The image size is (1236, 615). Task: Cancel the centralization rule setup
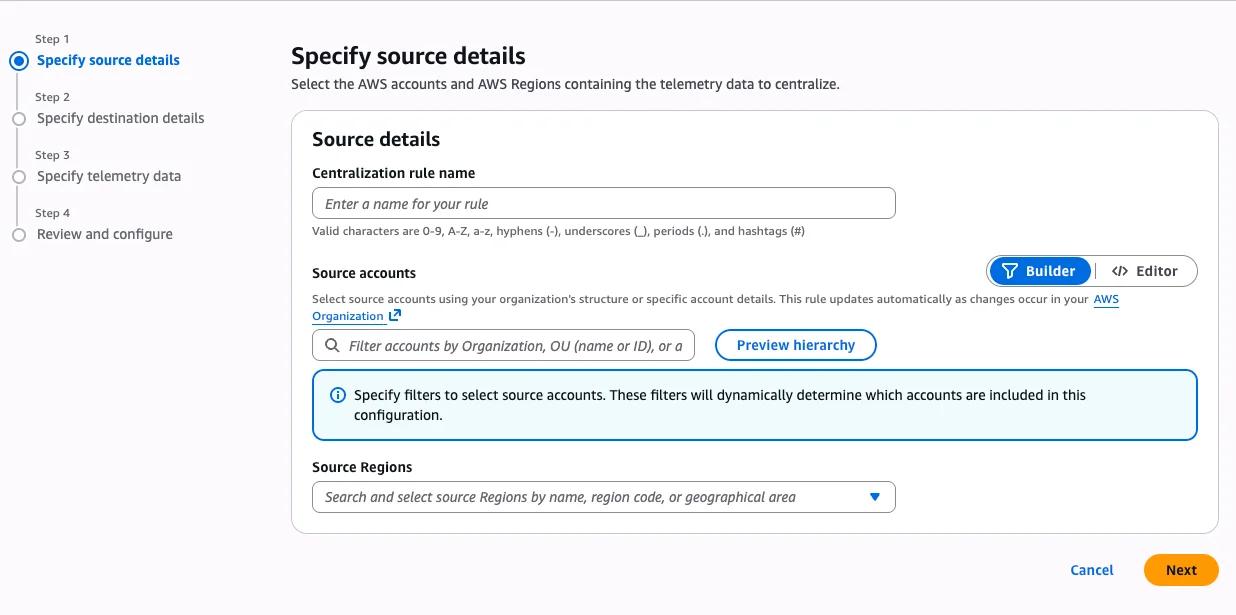tap(1091, 570)
